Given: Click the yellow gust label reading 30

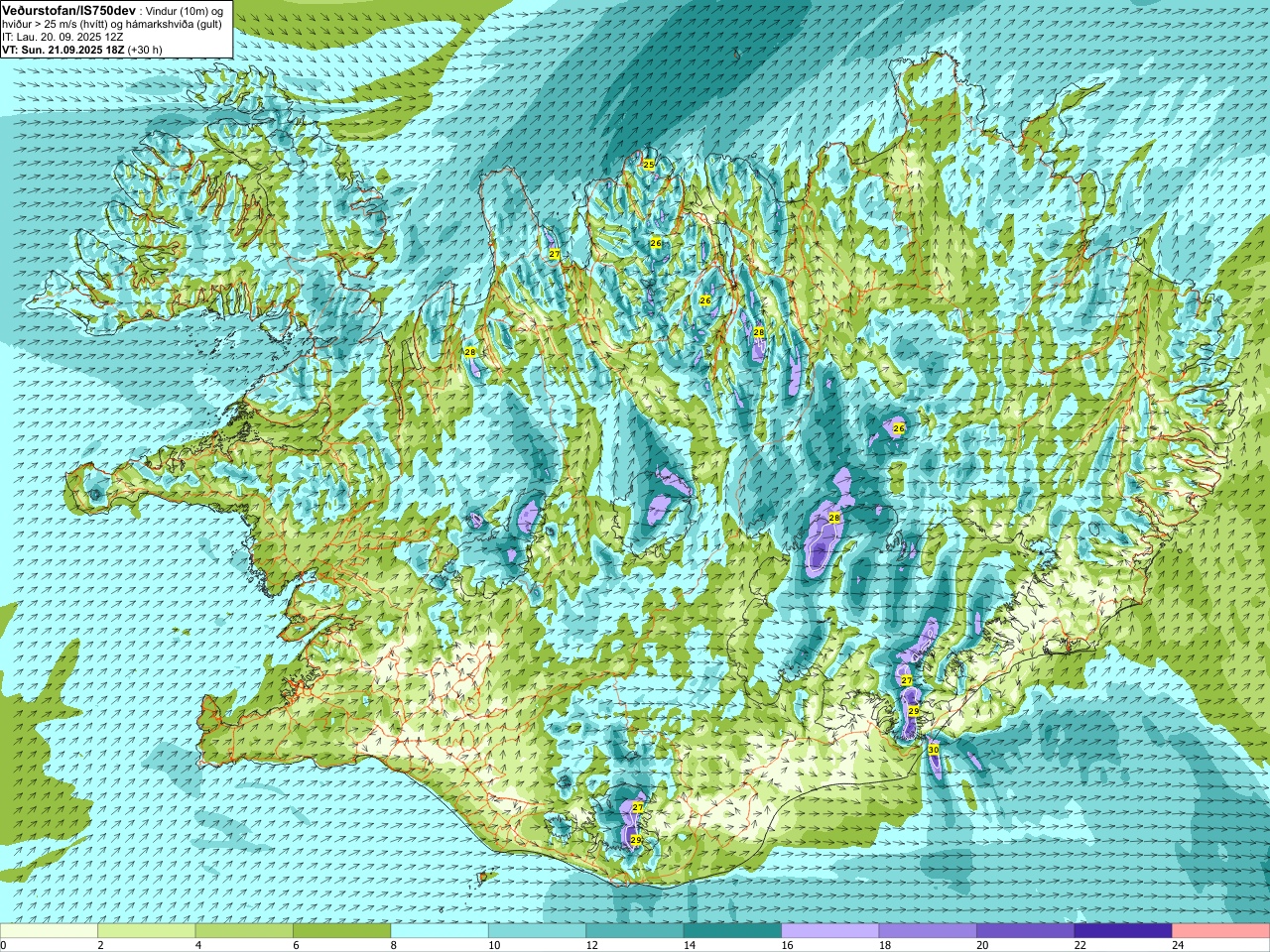Looking at the screenshot, I should click(934, 750).
